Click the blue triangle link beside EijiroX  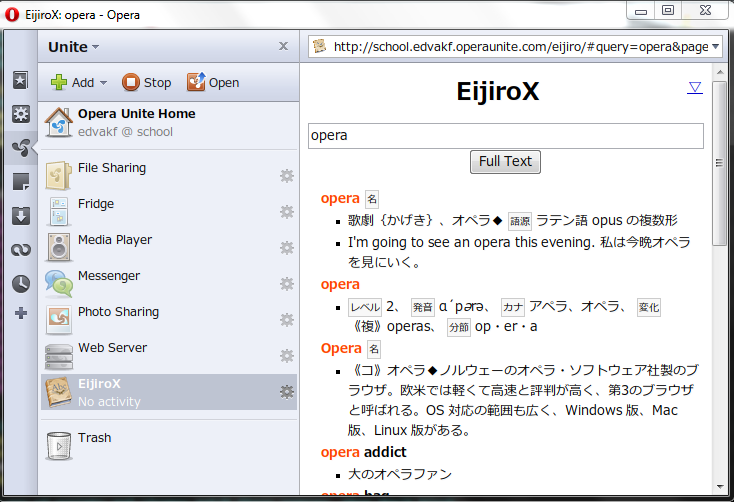(x=695, y=88)
